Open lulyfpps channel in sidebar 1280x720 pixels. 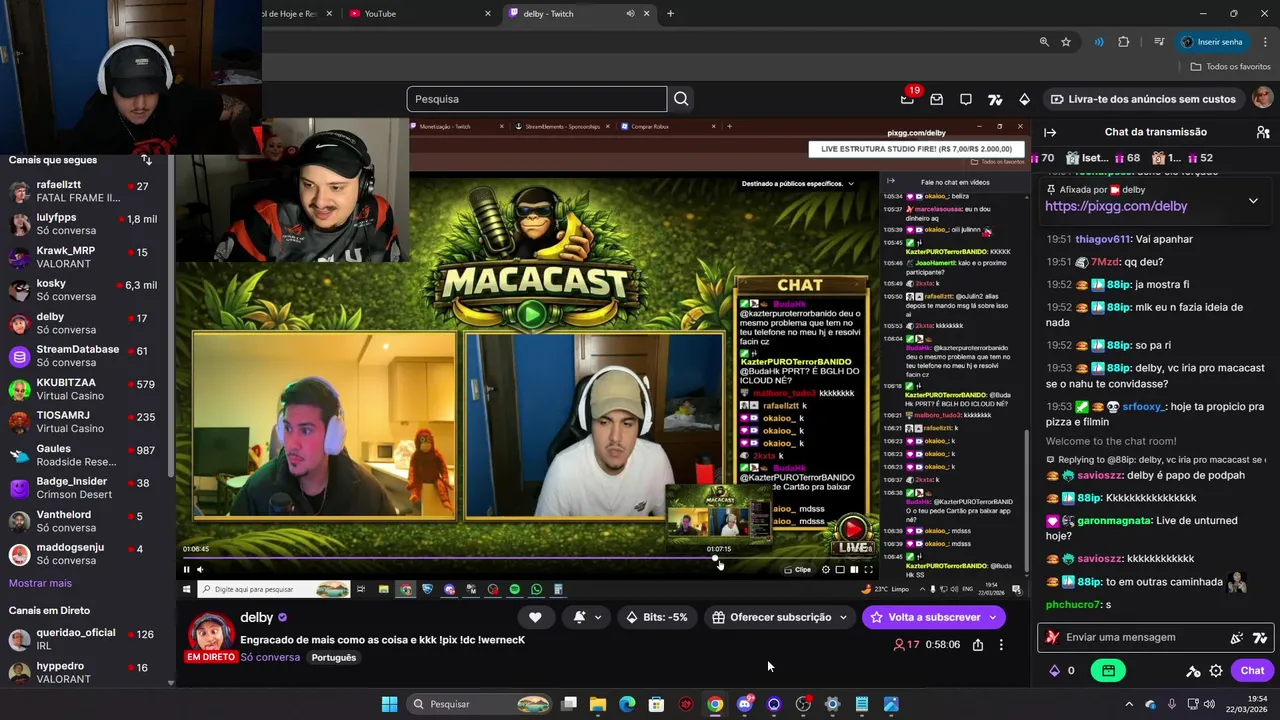click(84, 224)
